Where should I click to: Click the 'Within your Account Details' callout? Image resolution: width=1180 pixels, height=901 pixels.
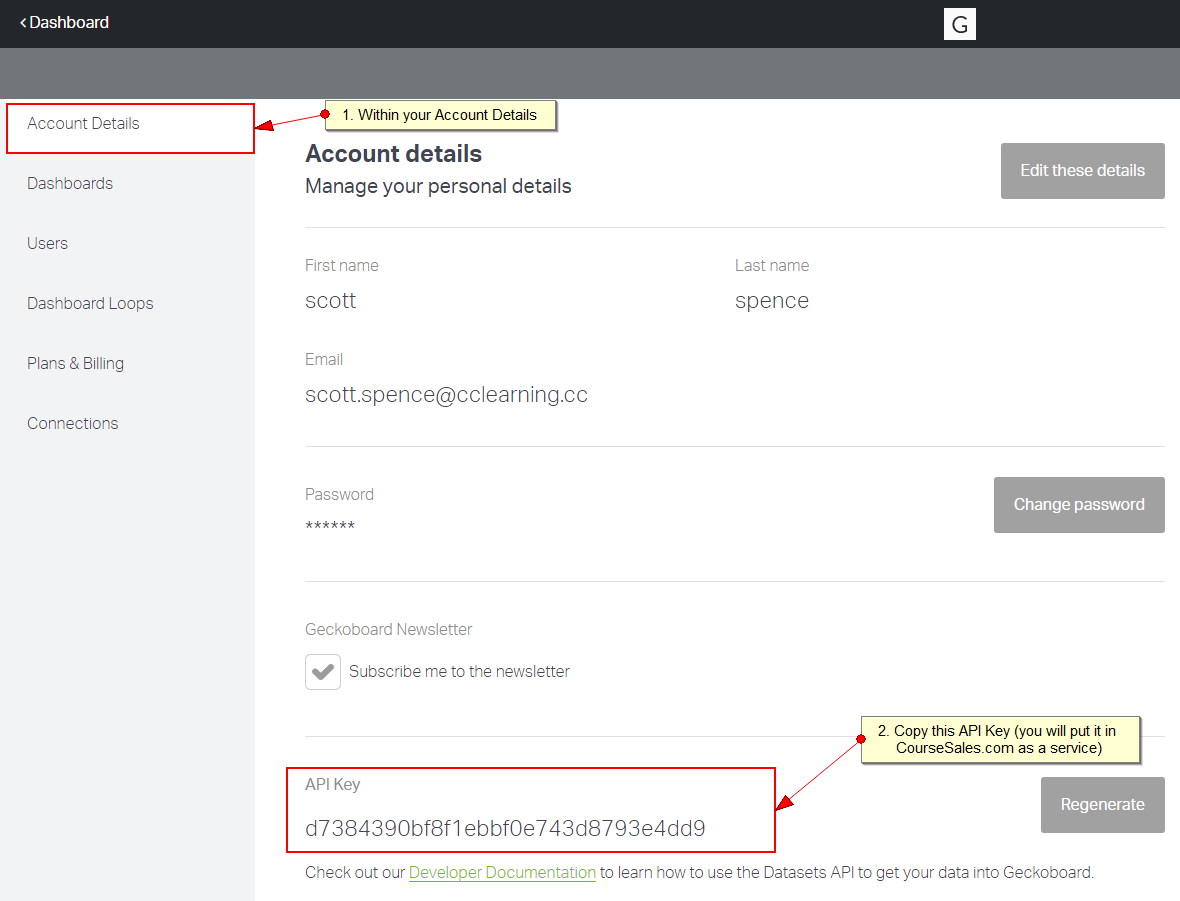[x=440, y=115]
